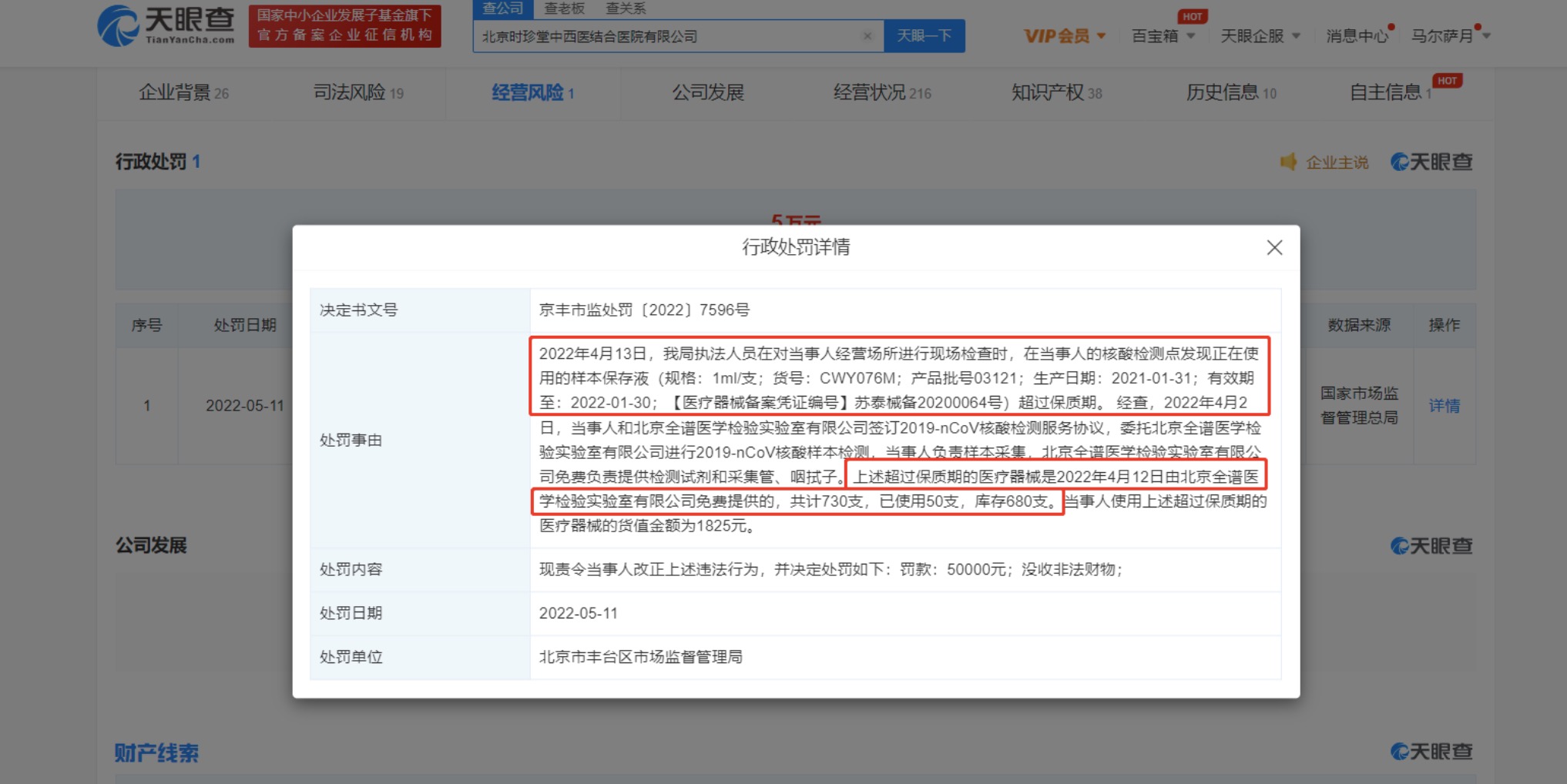Screen dimensions: 1567x784
Task: Open the VIP会员 dropdown
Action: pyautogui.click(x=1064, y=36)
